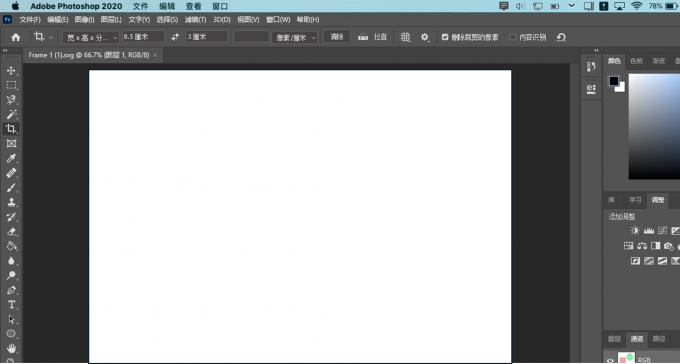Select the Magic Wand tool
The width and height of the screenshot is (680, 364).
[x=11, y=114]
